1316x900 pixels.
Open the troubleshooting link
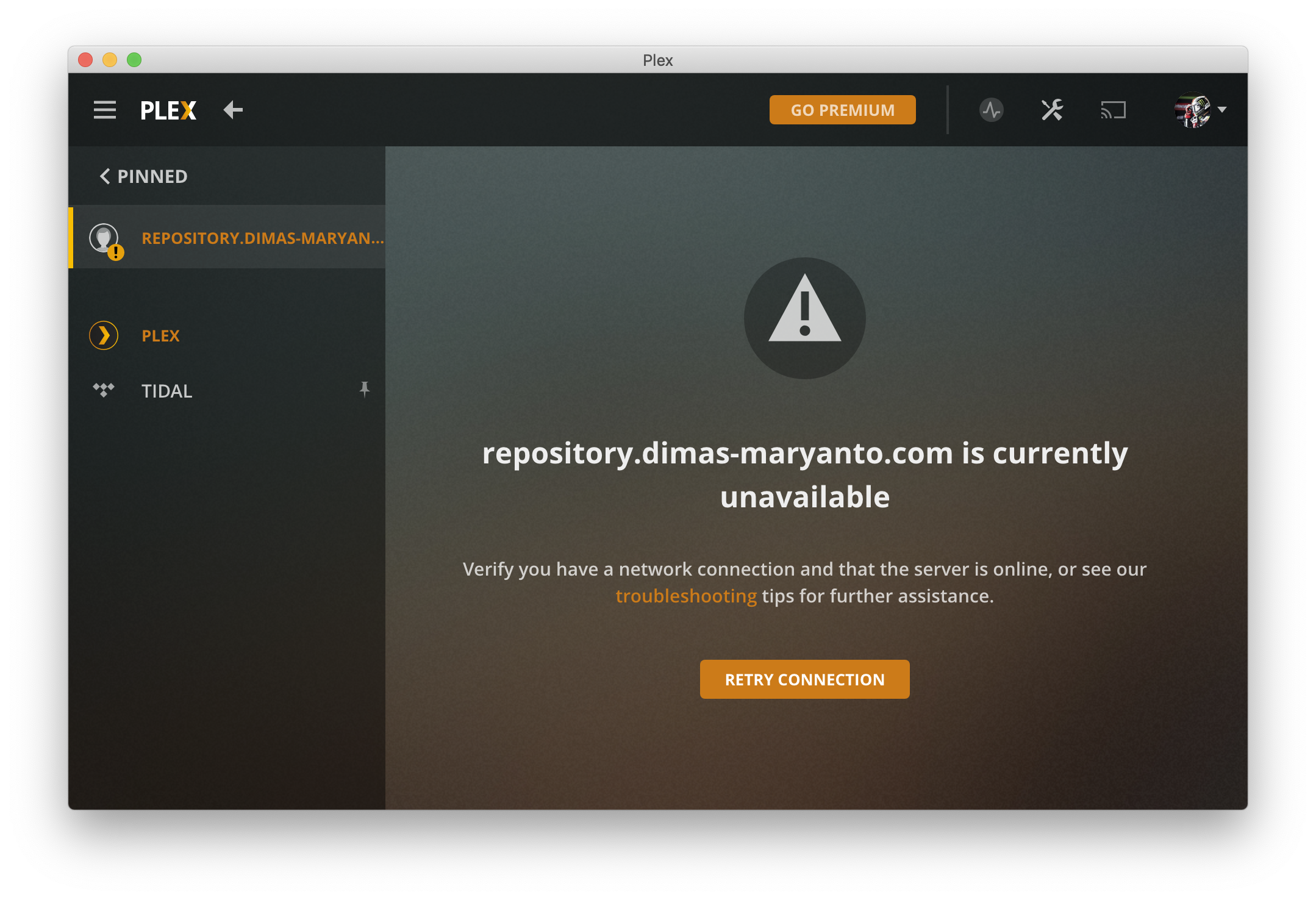686,596
